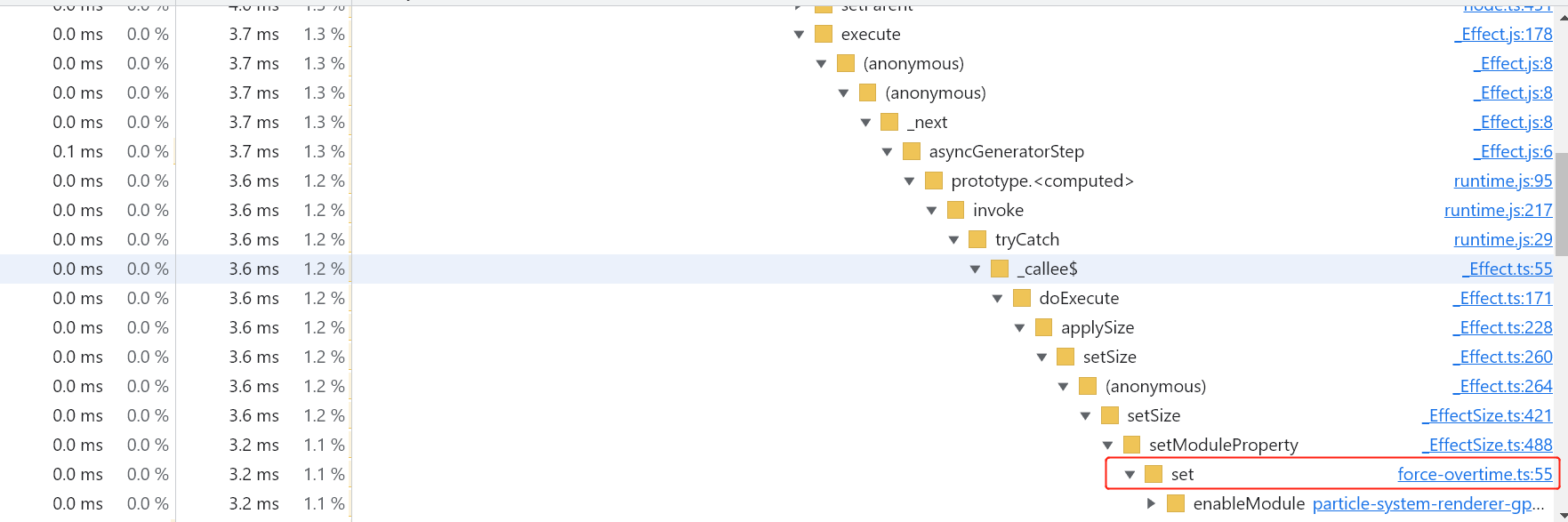Collapse the asyncGeneratorStep node

887,152
